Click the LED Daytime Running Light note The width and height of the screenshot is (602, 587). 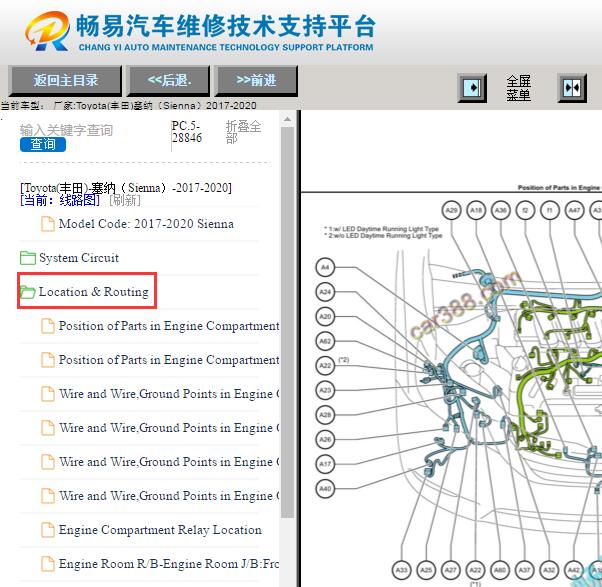[x=383, y=232]
